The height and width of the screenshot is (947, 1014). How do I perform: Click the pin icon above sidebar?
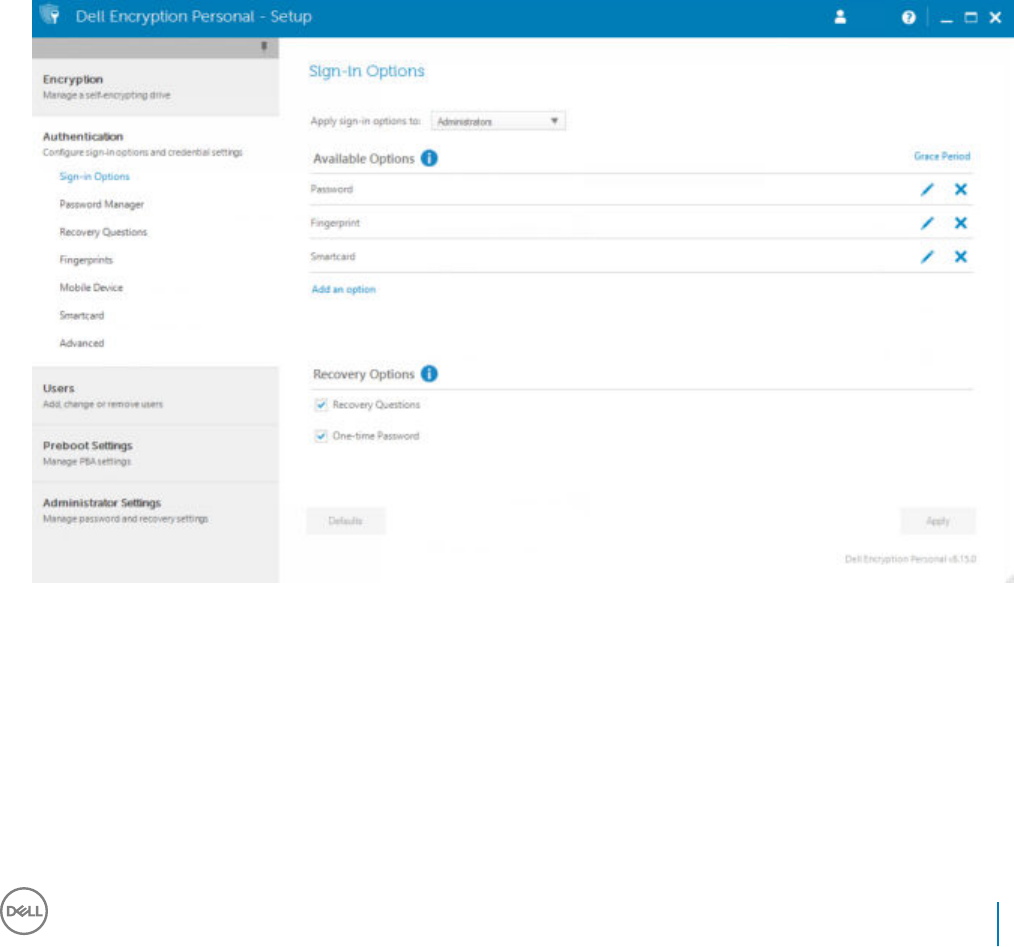pos(264,46)
